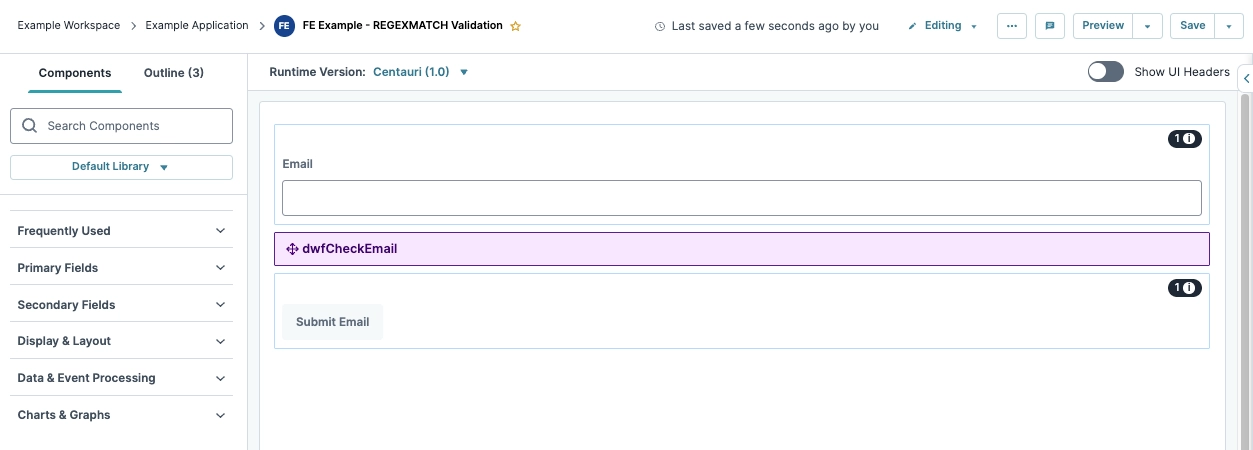
Task: Expand the Charts & Graphs section
Action: (x=121, y=415)
